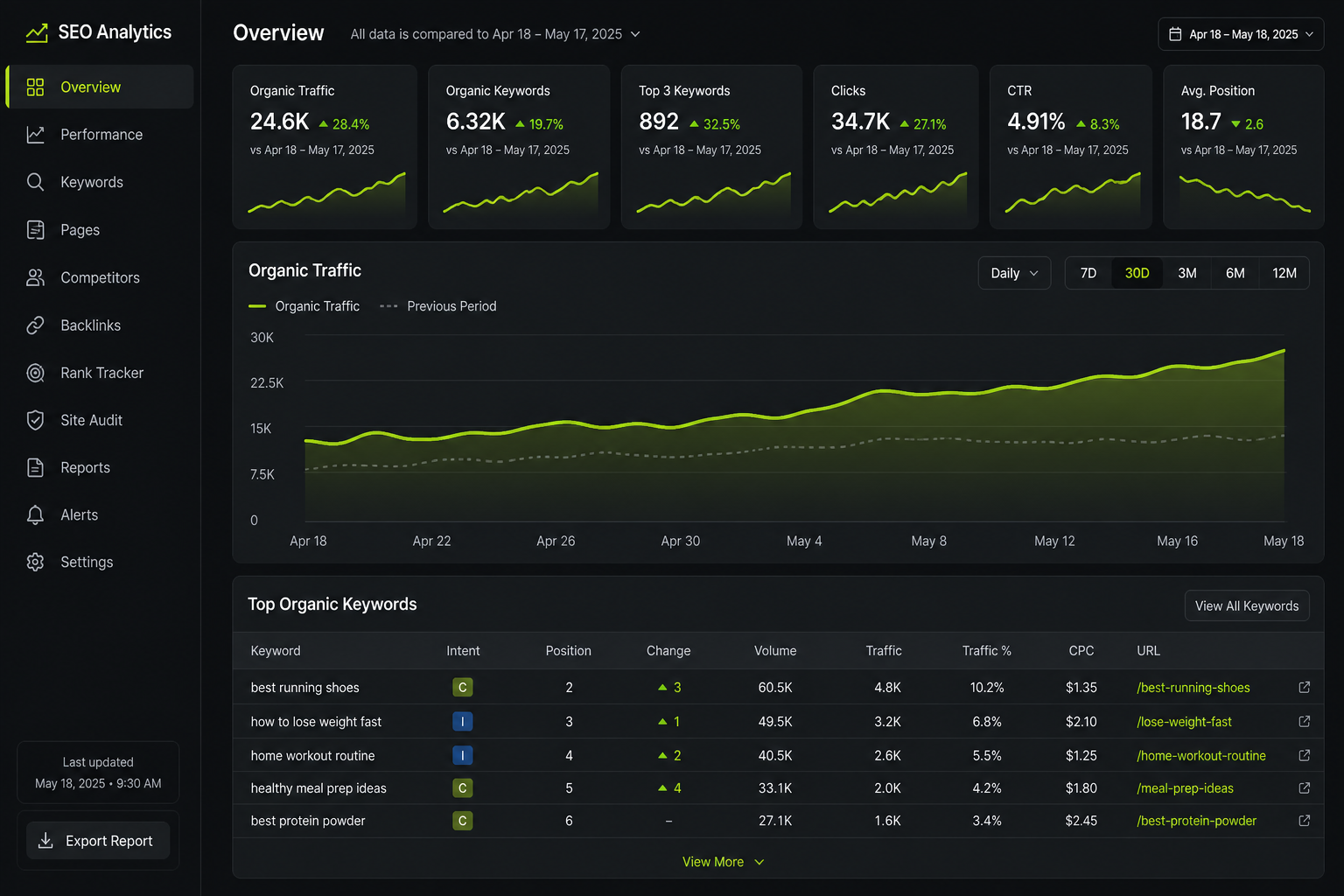Toggle the Organic Traffic legend series
This screenshot has height=896, width=1344.
pyautogui.click(x=304, y=306)
